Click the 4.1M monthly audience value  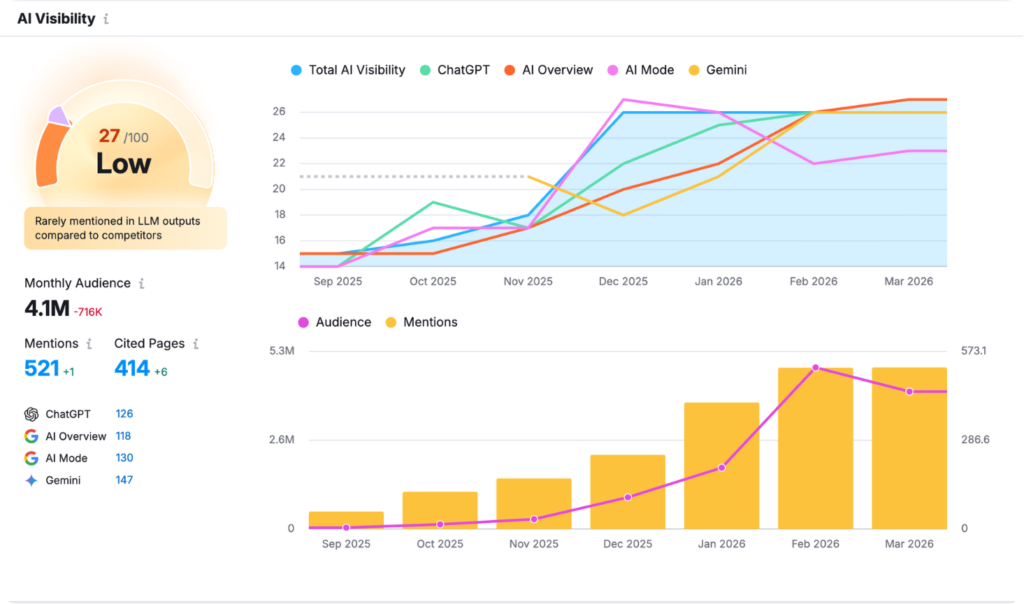[47, 308]
